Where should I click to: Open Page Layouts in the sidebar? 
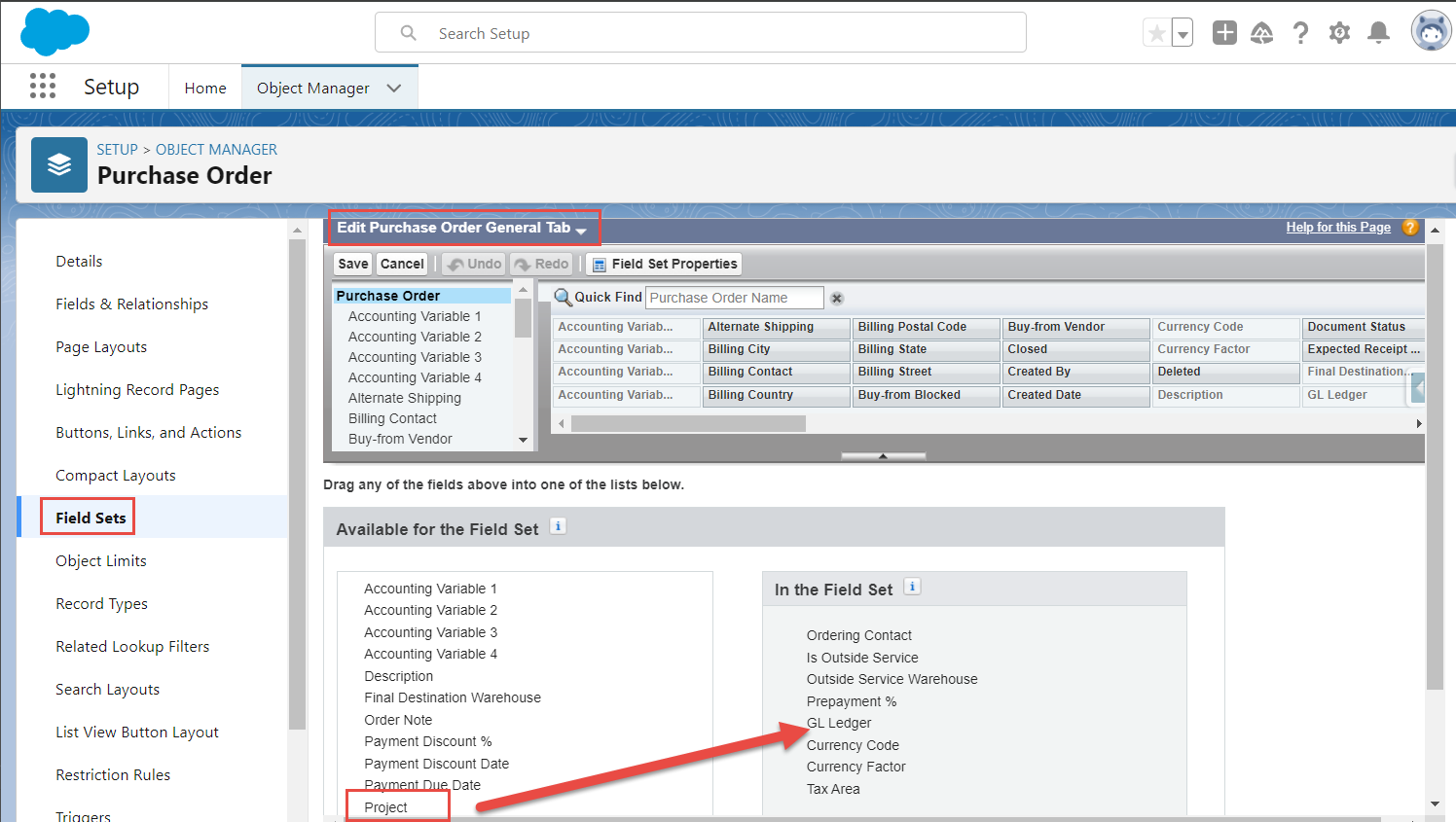[101, 346]
